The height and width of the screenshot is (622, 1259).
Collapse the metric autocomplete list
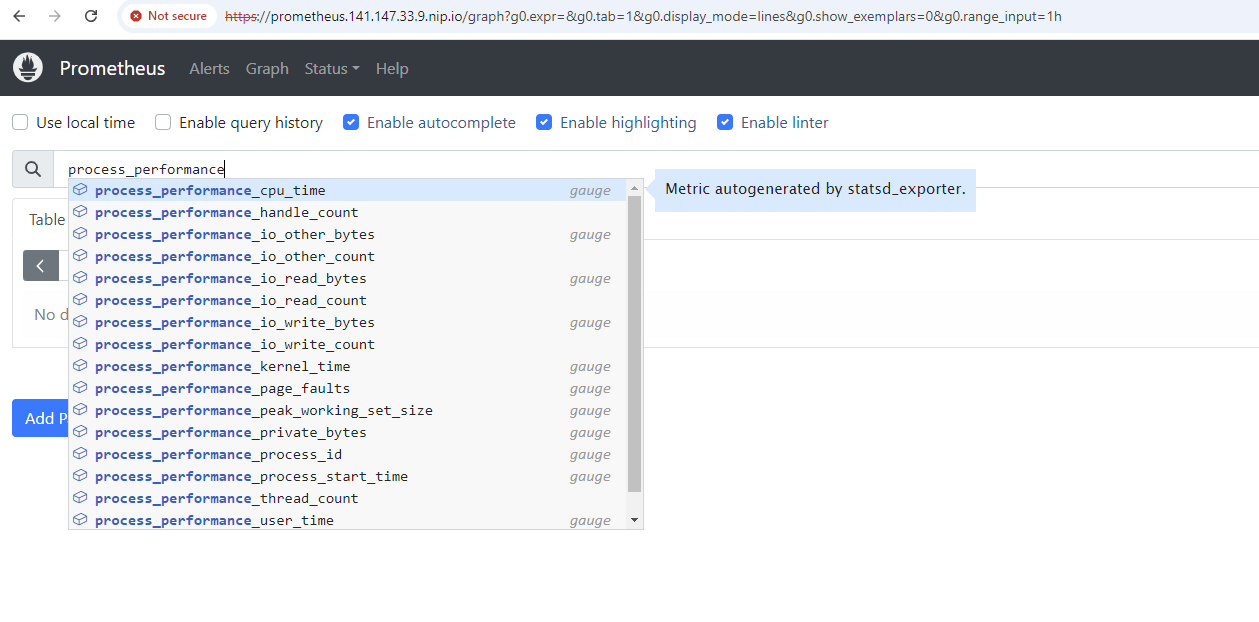coord(635,187)
